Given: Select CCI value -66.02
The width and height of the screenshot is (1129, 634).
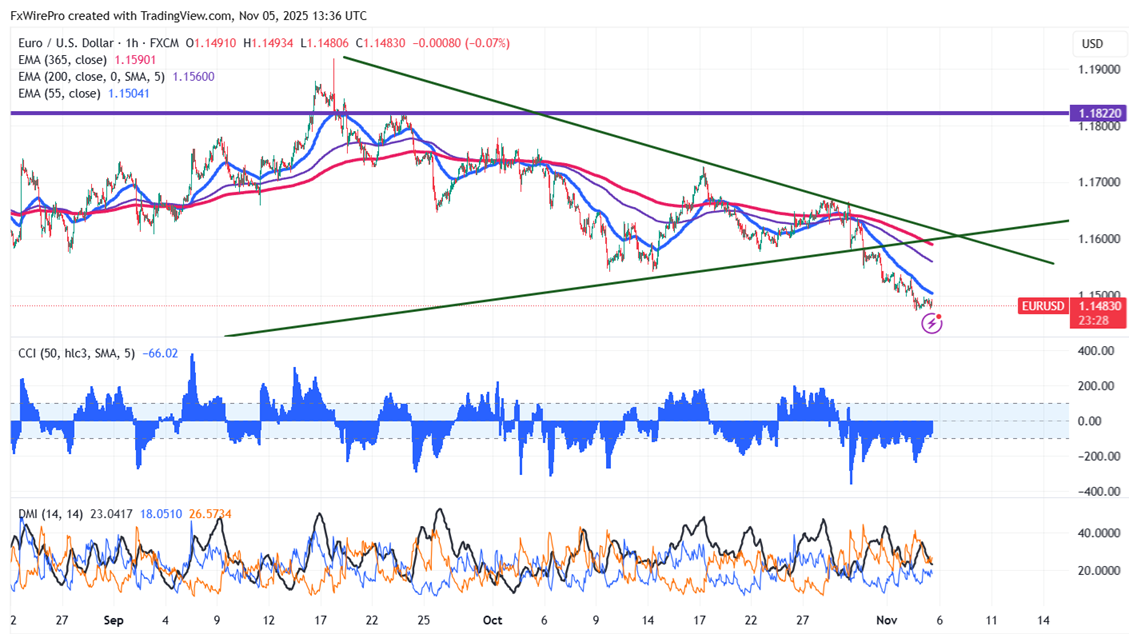Looking at the screenshot, I should click(x=160, y=353).
